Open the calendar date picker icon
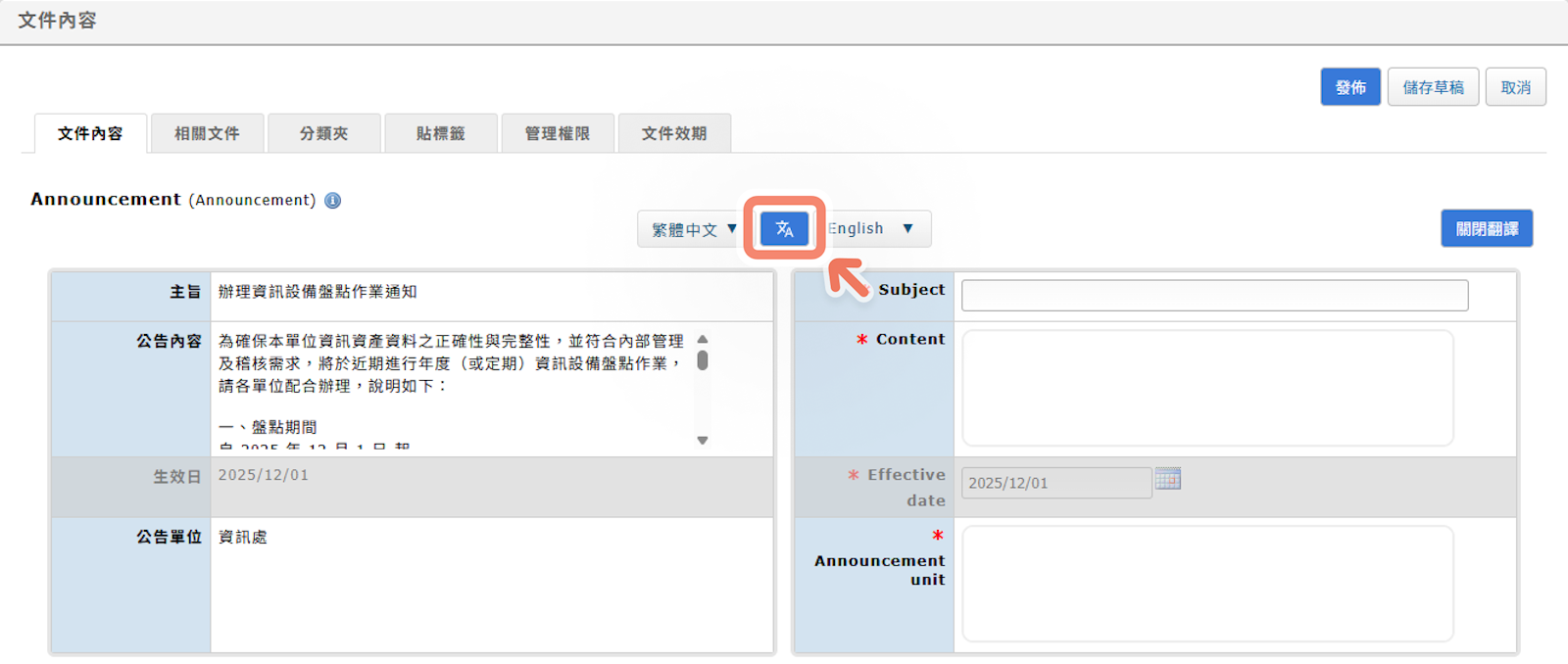 1167,479
